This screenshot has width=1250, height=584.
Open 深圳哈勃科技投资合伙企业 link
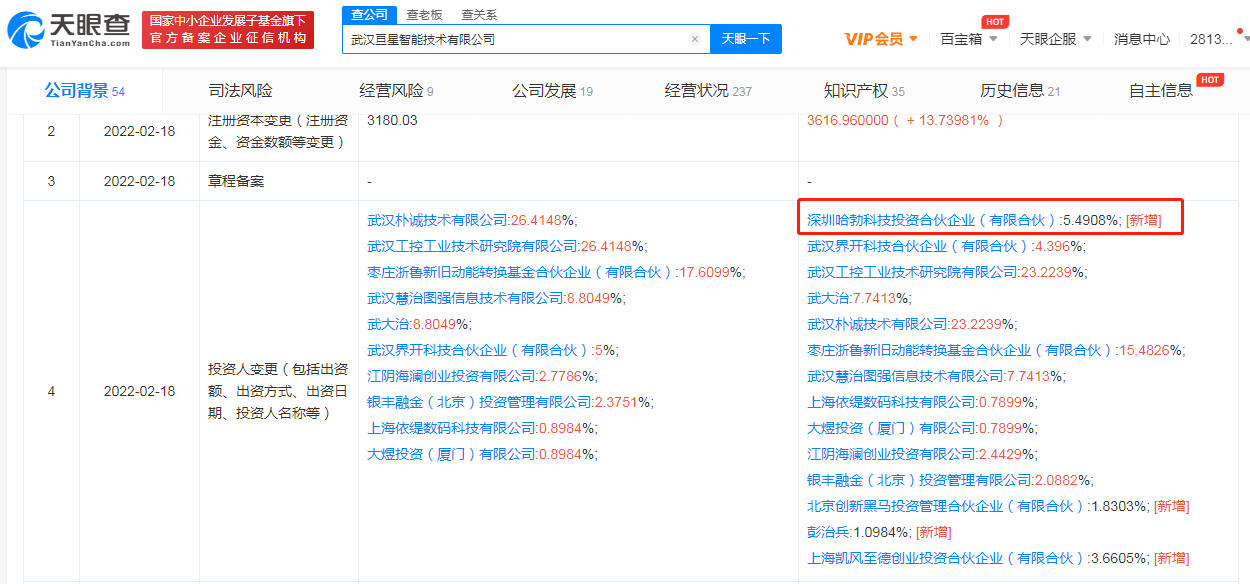point(931,219)
